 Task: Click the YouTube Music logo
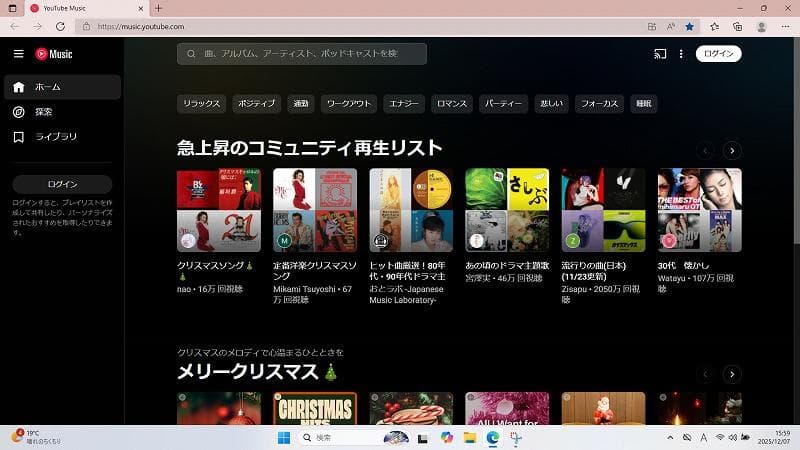[54, 54]
